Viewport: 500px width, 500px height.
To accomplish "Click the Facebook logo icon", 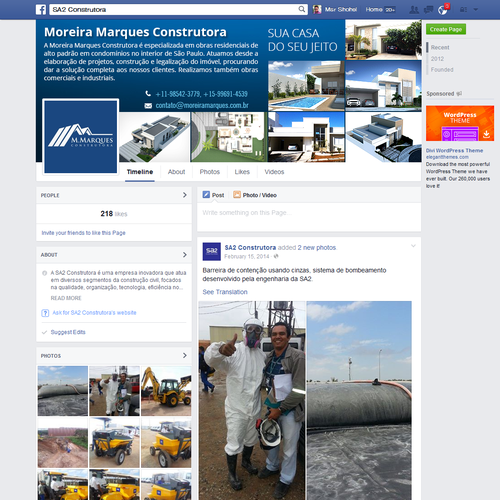I will [x=41, y=9].
